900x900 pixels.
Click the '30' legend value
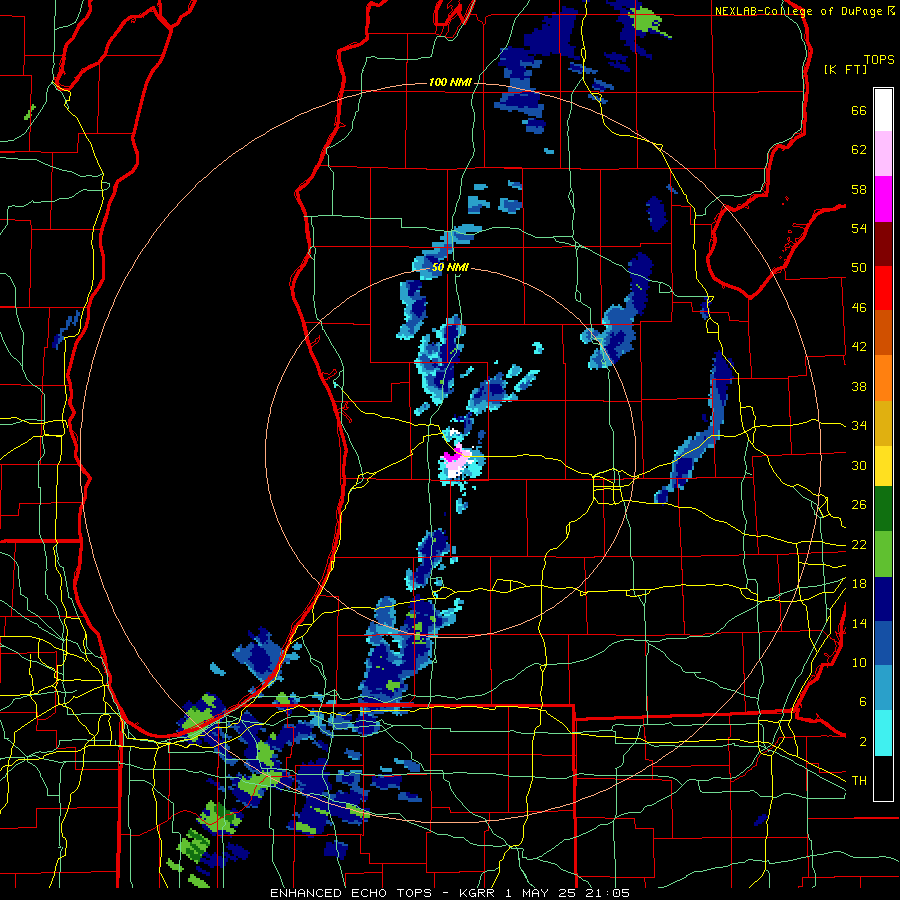tap(859, 465)
